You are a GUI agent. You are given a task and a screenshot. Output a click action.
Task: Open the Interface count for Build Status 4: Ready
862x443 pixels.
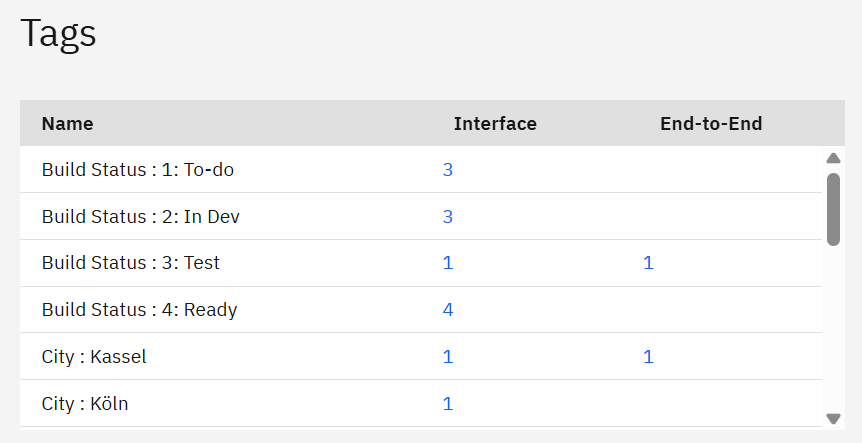tap(448, 310)
